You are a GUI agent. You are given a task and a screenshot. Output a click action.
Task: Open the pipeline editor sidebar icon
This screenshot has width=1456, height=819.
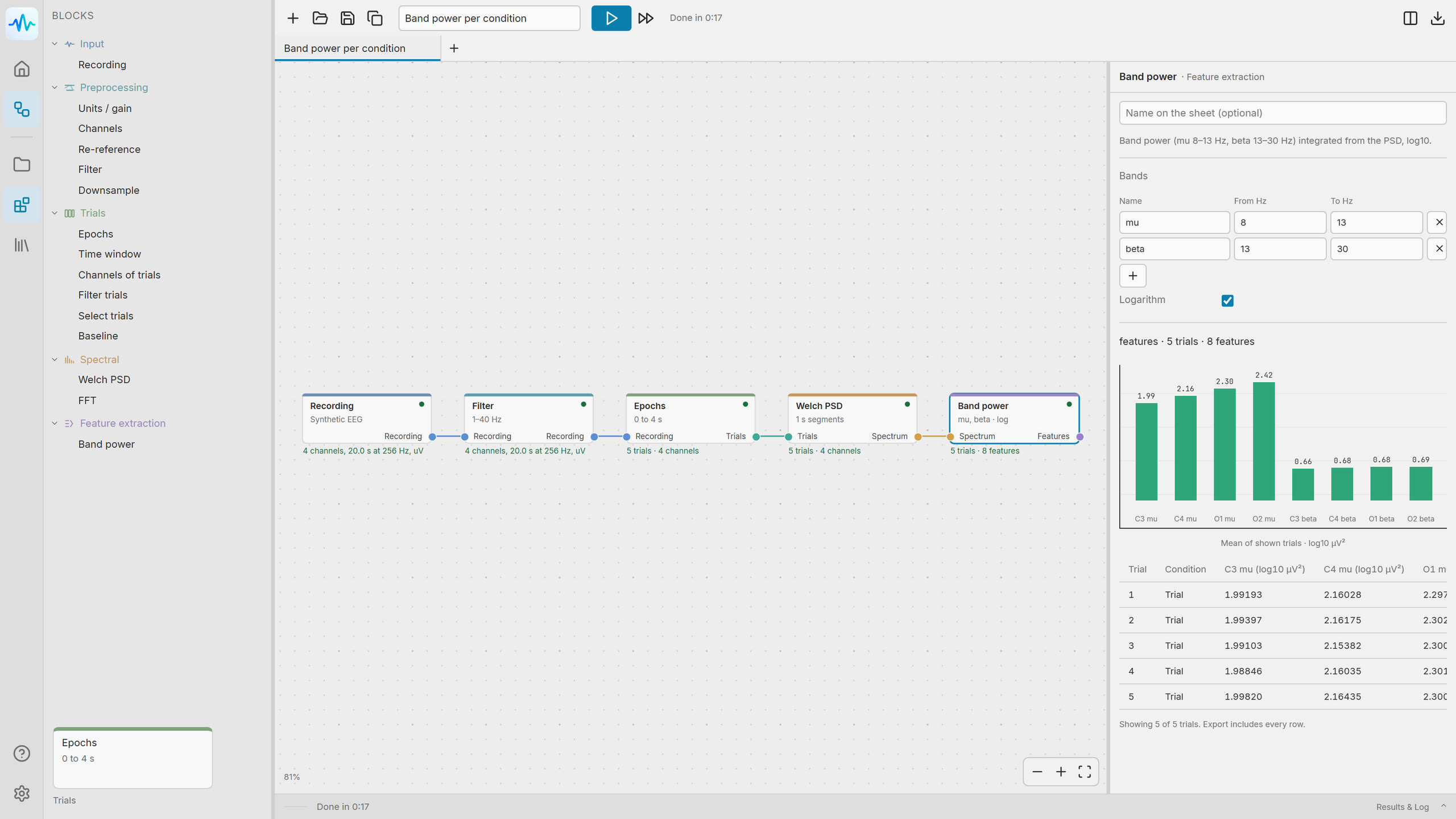coord(22,109)
